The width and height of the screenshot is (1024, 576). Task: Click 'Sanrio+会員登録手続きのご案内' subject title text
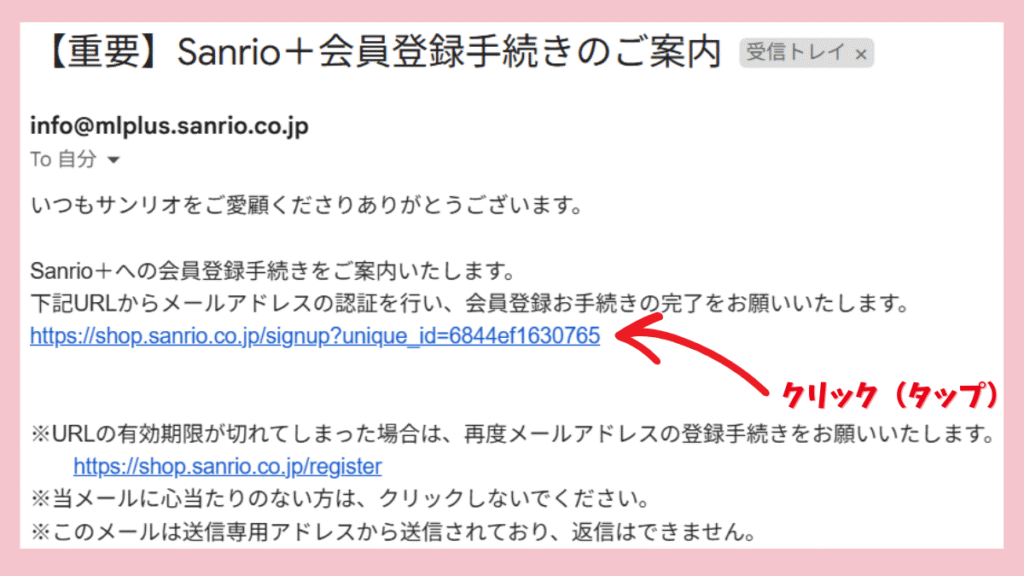[x=449, y=52]
